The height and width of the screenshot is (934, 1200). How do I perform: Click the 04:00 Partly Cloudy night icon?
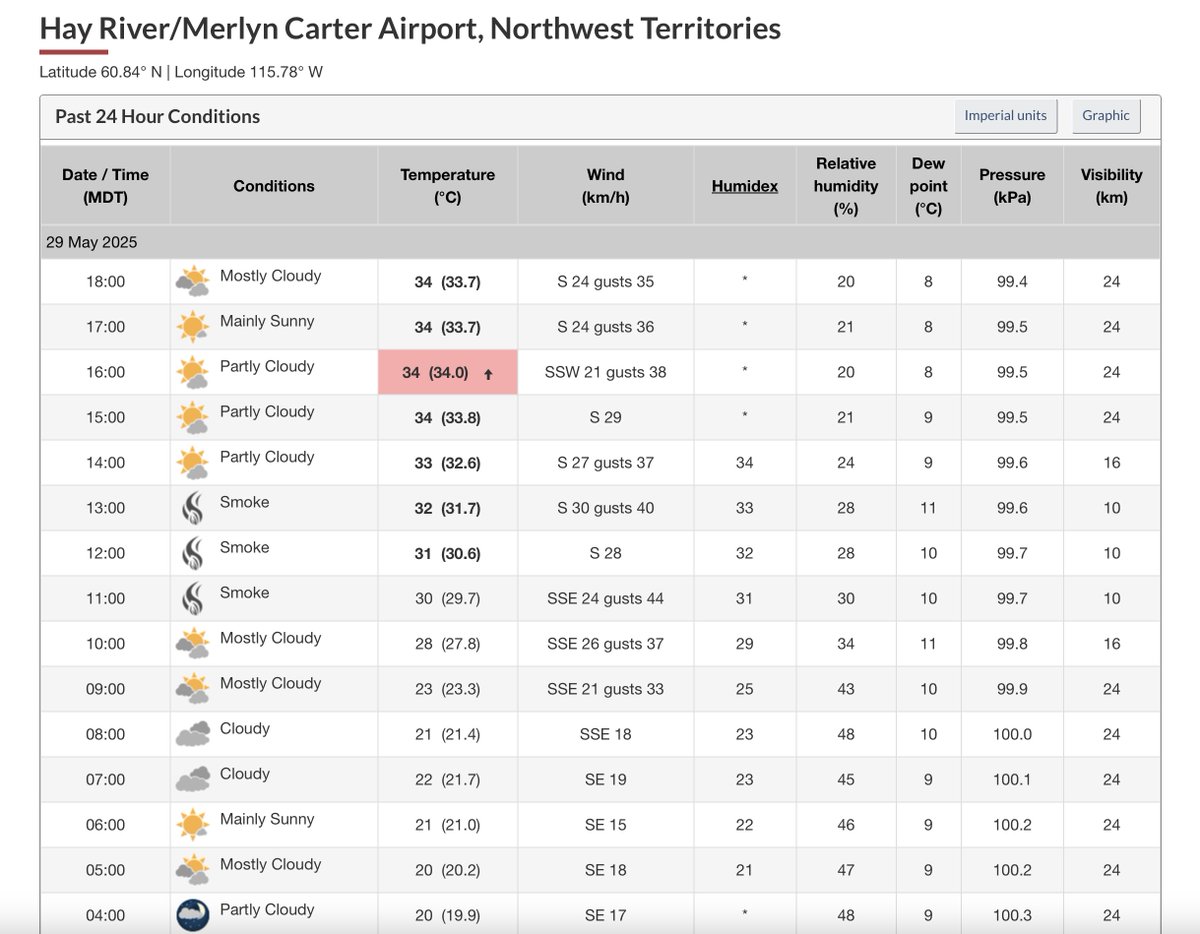click(192, 915)
